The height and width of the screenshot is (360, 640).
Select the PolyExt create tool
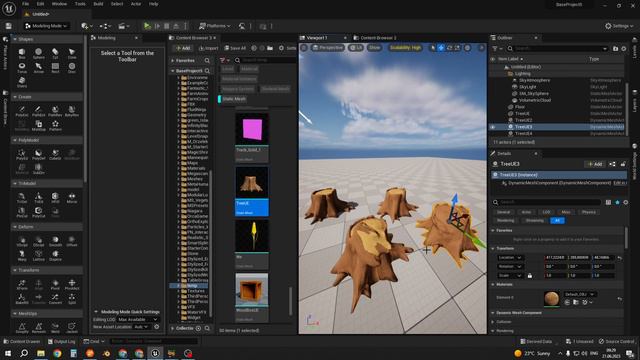[22, 111]
